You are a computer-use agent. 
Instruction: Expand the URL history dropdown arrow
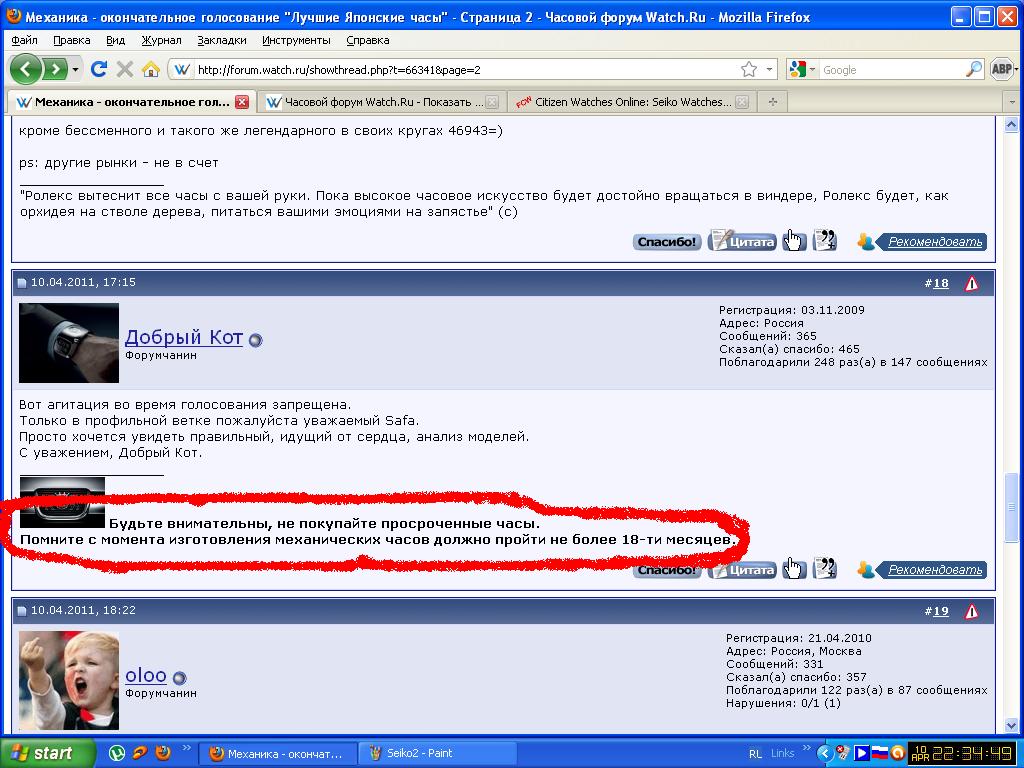[x=770, y=69]
